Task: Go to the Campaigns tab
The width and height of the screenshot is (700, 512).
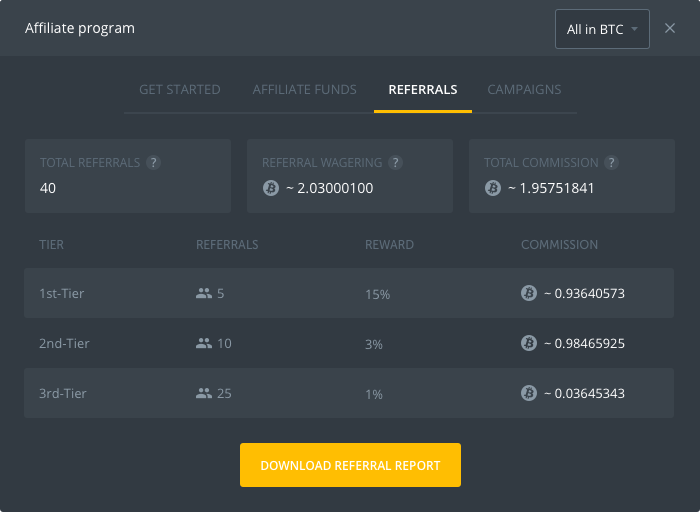Action: pyautogui.click(x=524, y=90)
